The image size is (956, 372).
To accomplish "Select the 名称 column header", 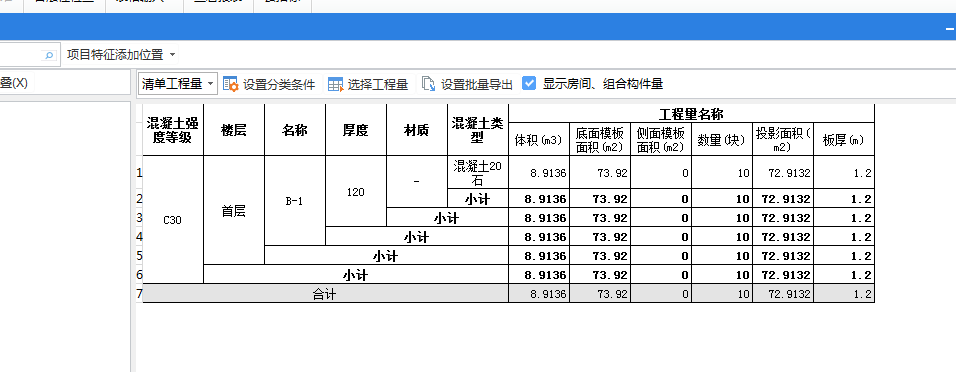I will (x=294, y=130).
